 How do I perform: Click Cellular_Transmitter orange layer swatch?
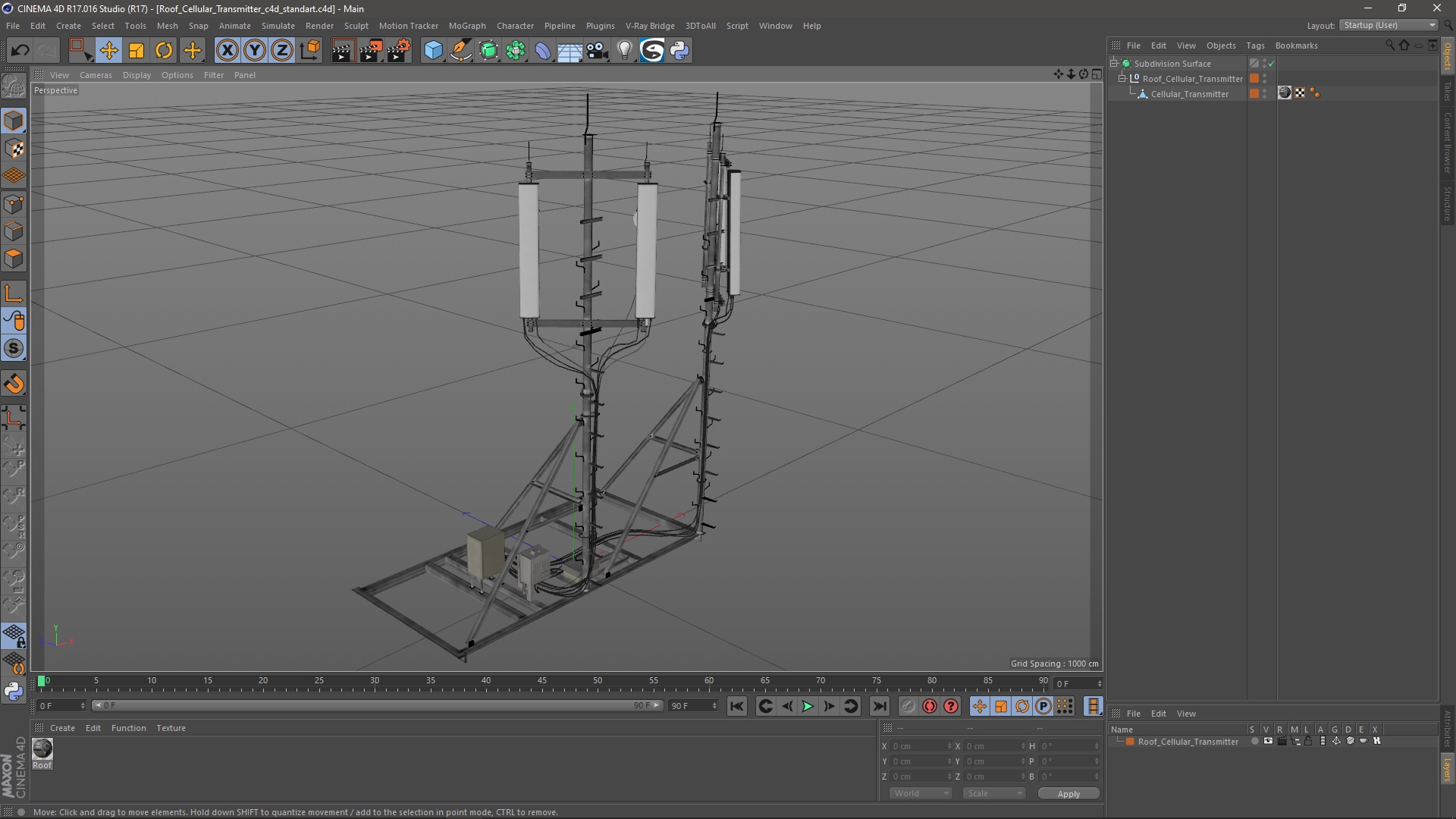(1254, 93)
